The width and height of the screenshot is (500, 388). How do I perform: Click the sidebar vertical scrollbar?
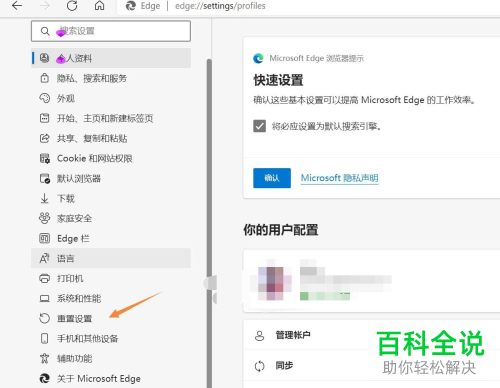coord(209,223)
